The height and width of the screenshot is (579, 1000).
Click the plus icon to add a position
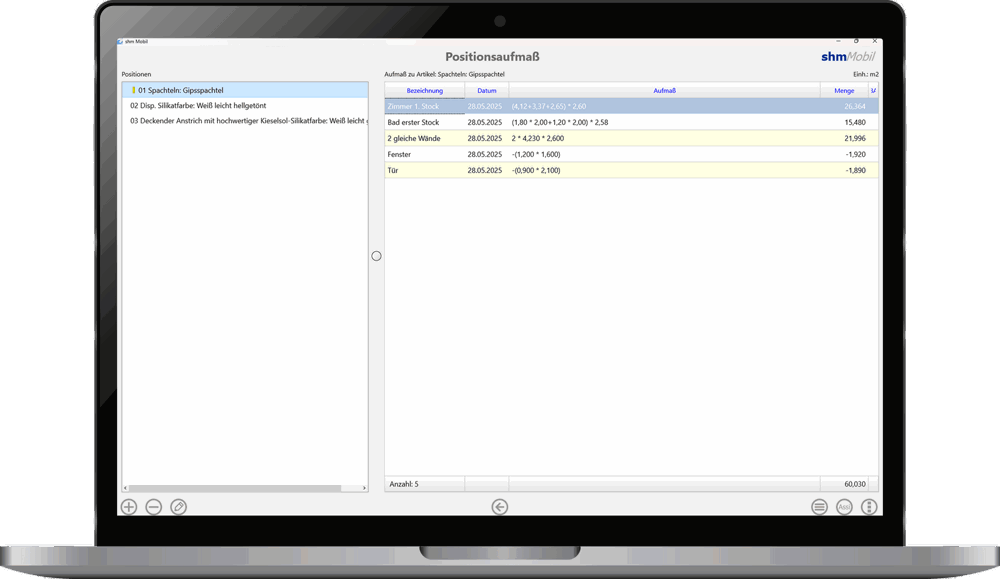pos(129,507)
